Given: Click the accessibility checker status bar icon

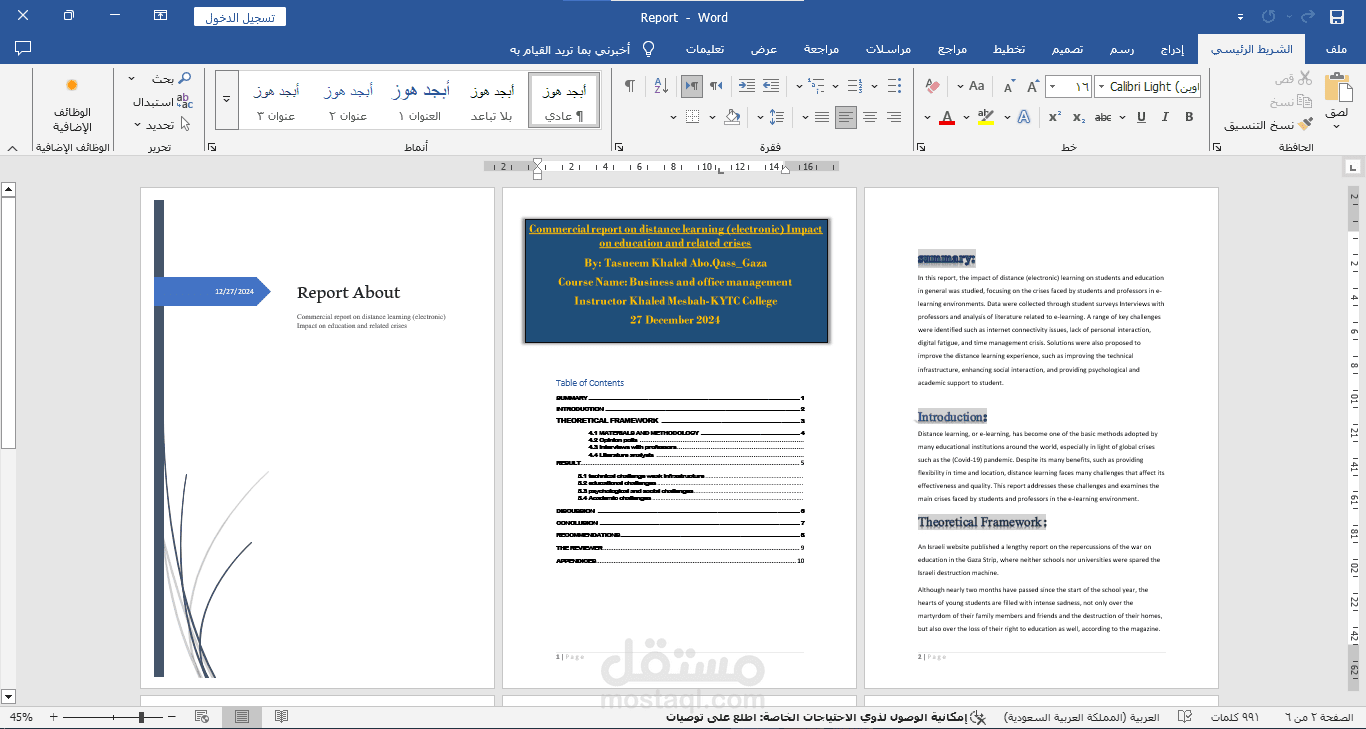Looking at the screenshot, I should click(x=978, y=717).
